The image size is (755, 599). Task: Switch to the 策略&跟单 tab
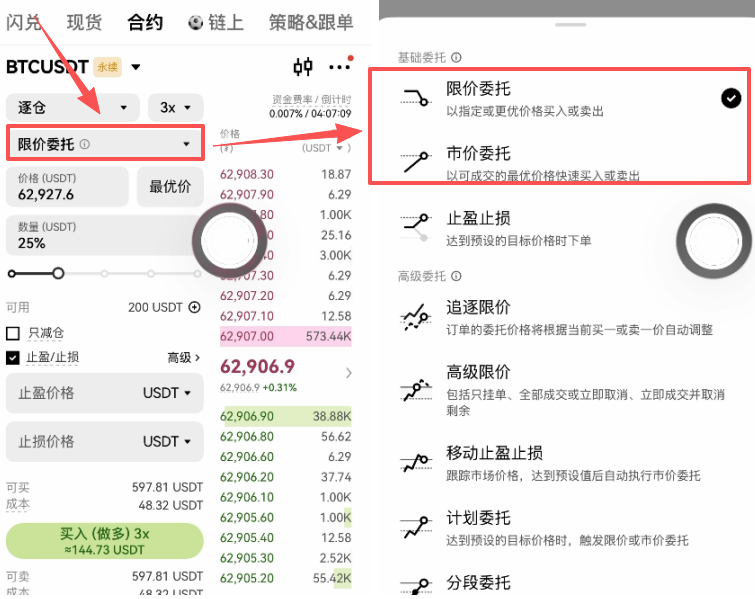pos(311,23)
